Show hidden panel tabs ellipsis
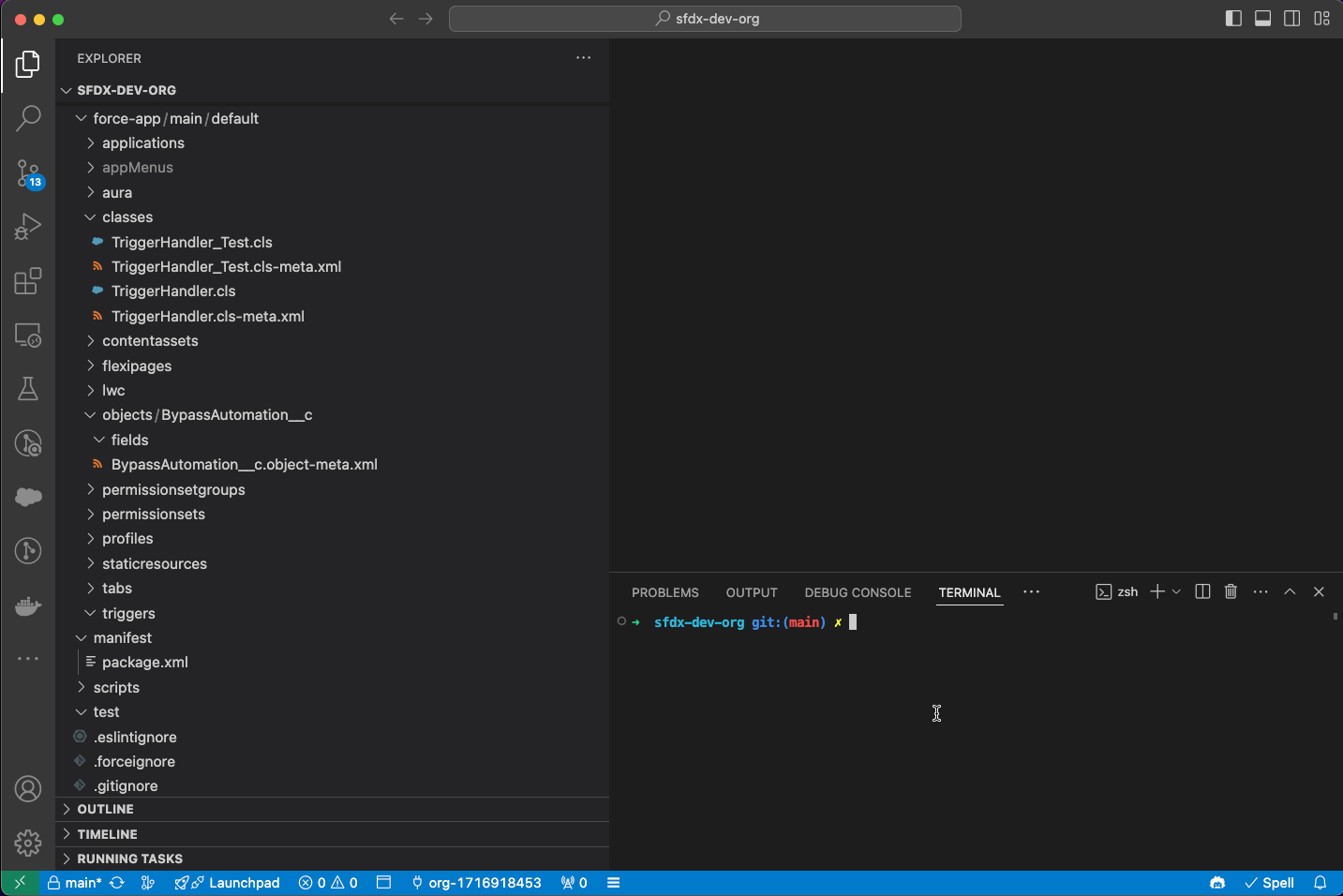Image resolution: width=1343 pixels, height=896 pixels. [x=1031, y=591]
